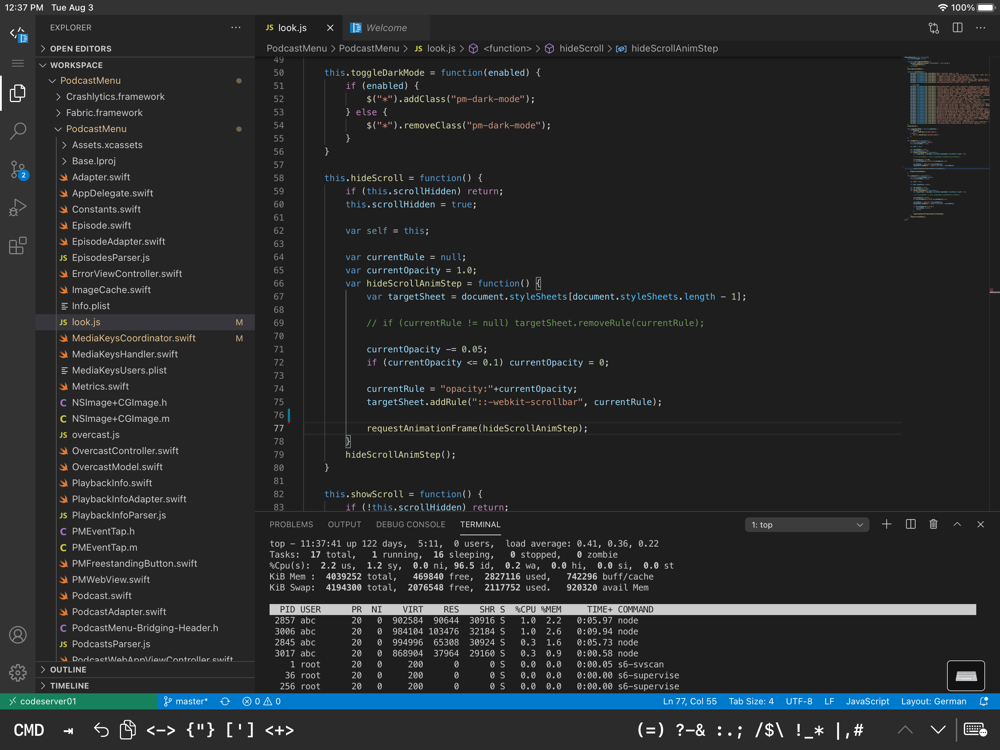Kill the terminal with trash icon

pyautogui.click(x=933, y=524)
